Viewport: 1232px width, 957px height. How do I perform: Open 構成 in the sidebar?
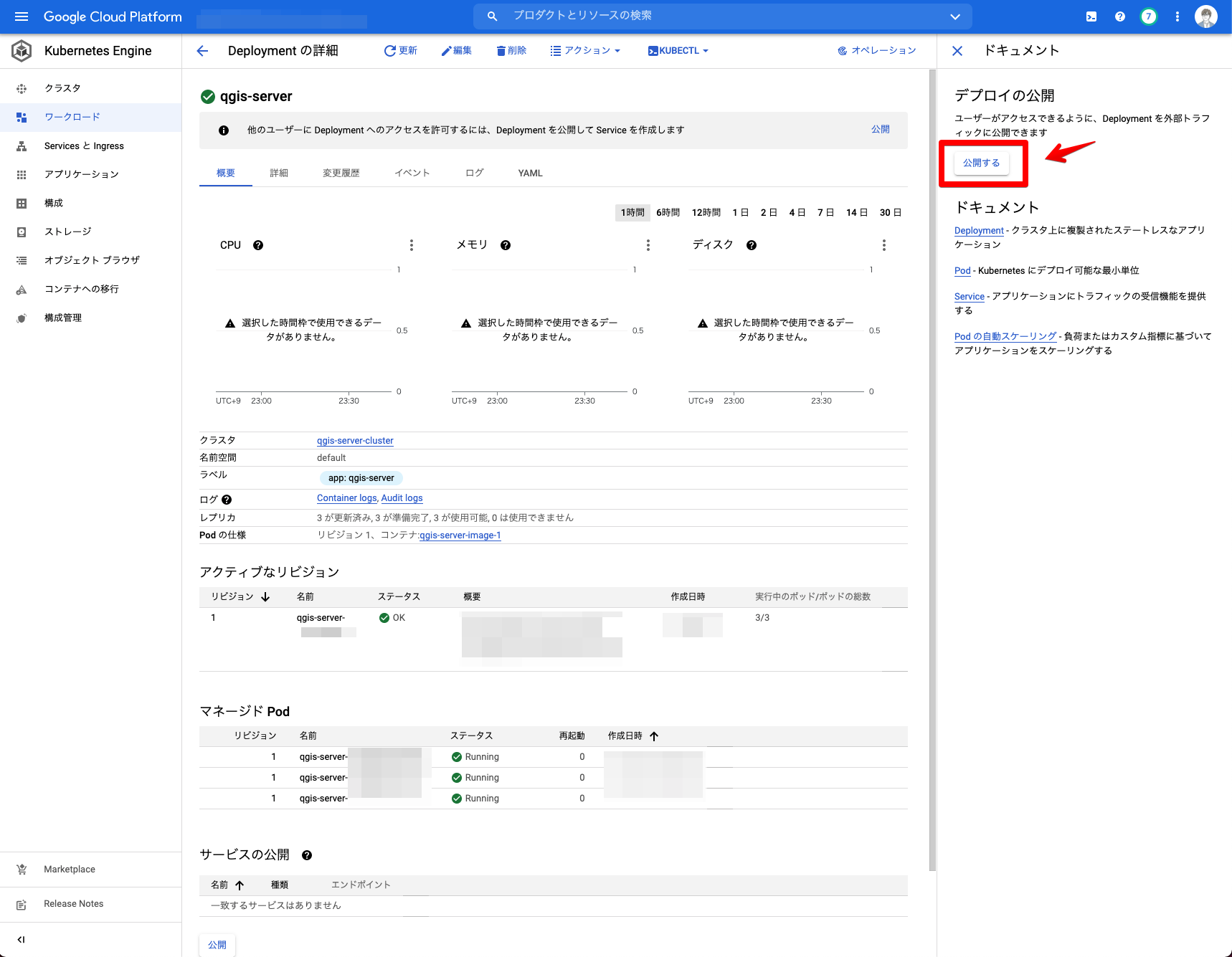click(90, 203)
